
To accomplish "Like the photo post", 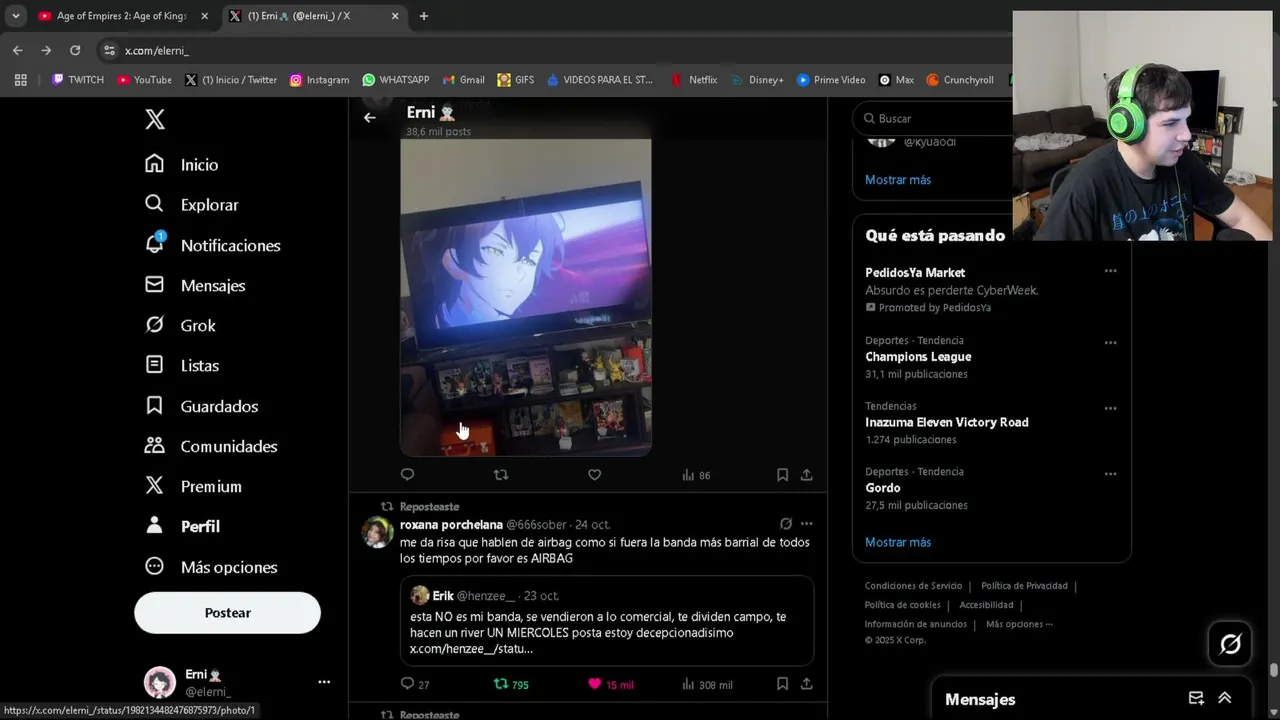I will (594, 475).
